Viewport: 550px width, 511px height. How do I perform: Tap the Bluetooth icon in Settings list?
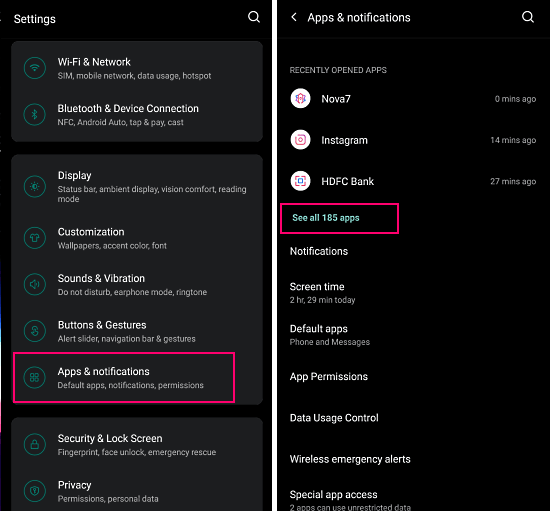tap(34, 115)
